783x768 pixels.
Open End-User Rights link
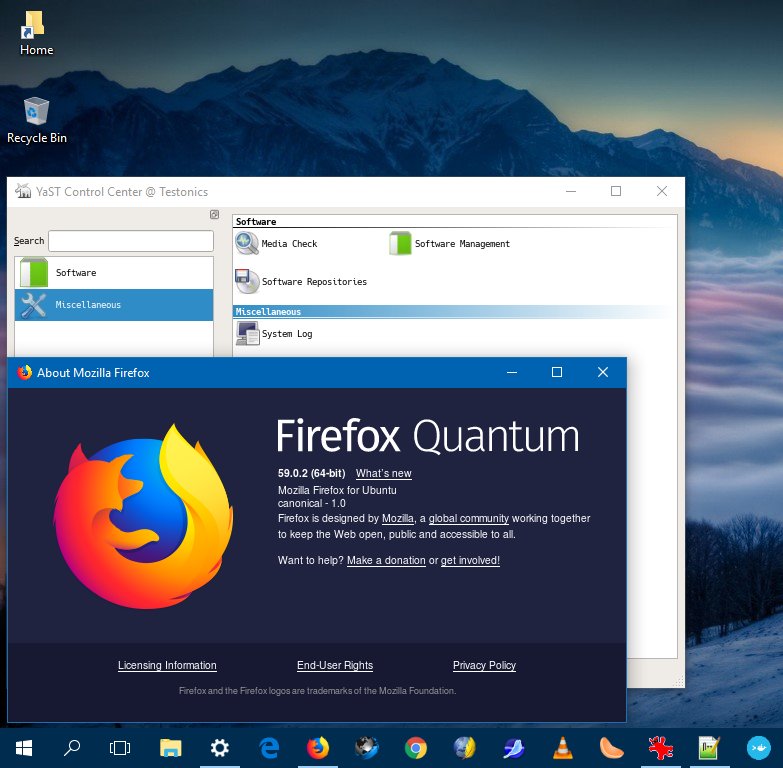coord(335,665)
